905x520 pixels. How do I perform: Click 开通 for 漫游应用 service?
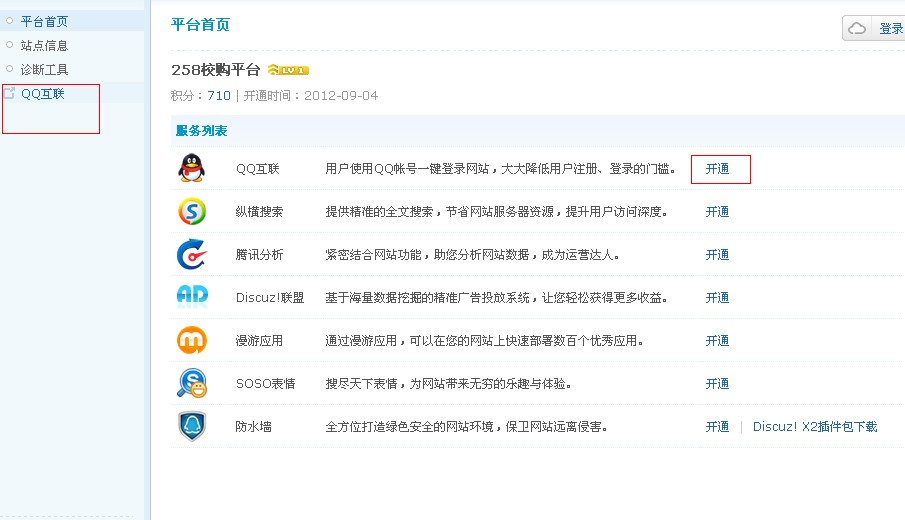coord(717,341)
